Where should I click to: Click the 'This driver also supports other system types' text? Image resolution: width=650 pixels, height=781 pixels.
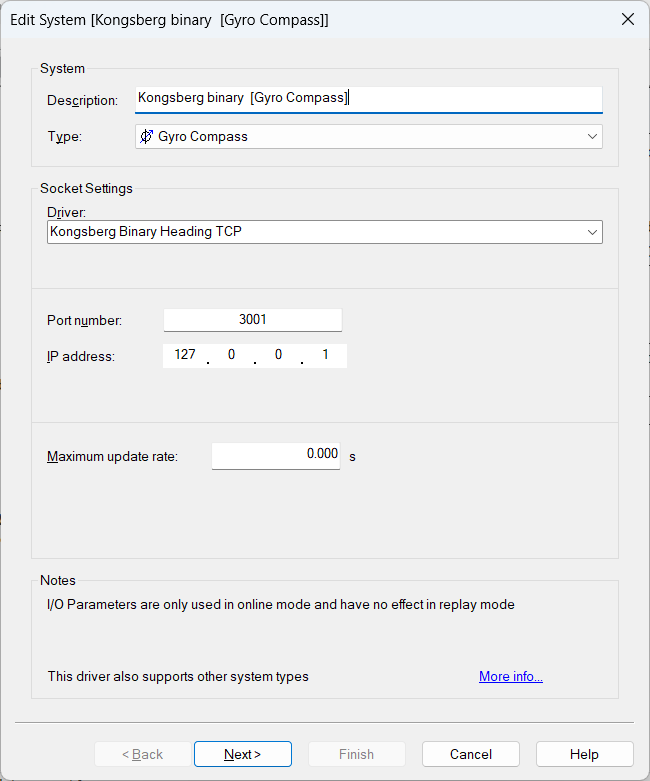178,676
